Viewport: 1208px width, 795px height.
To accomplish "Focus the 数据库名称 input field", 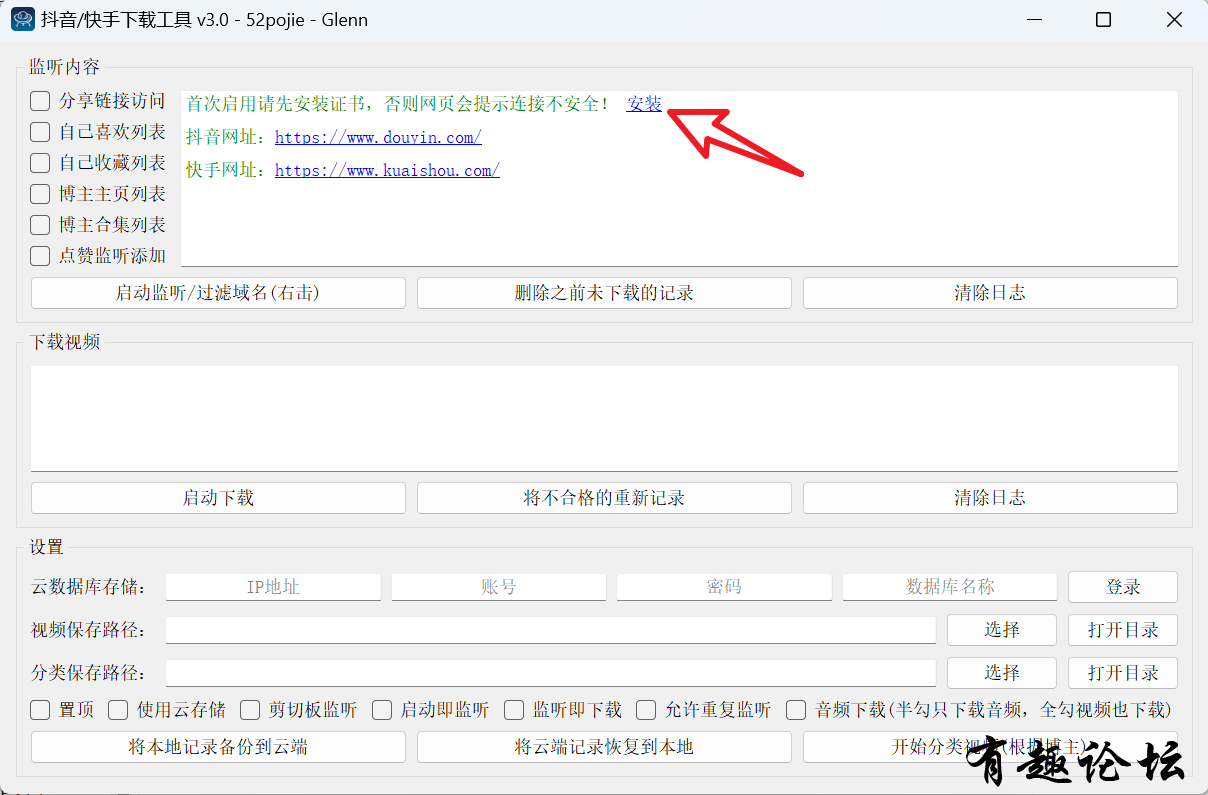I will (950, 587).
